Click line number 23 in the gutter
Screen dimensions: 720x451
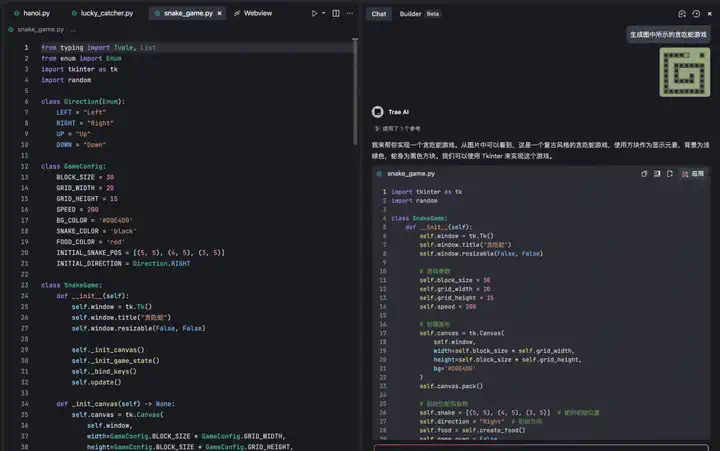click(24, 285)
